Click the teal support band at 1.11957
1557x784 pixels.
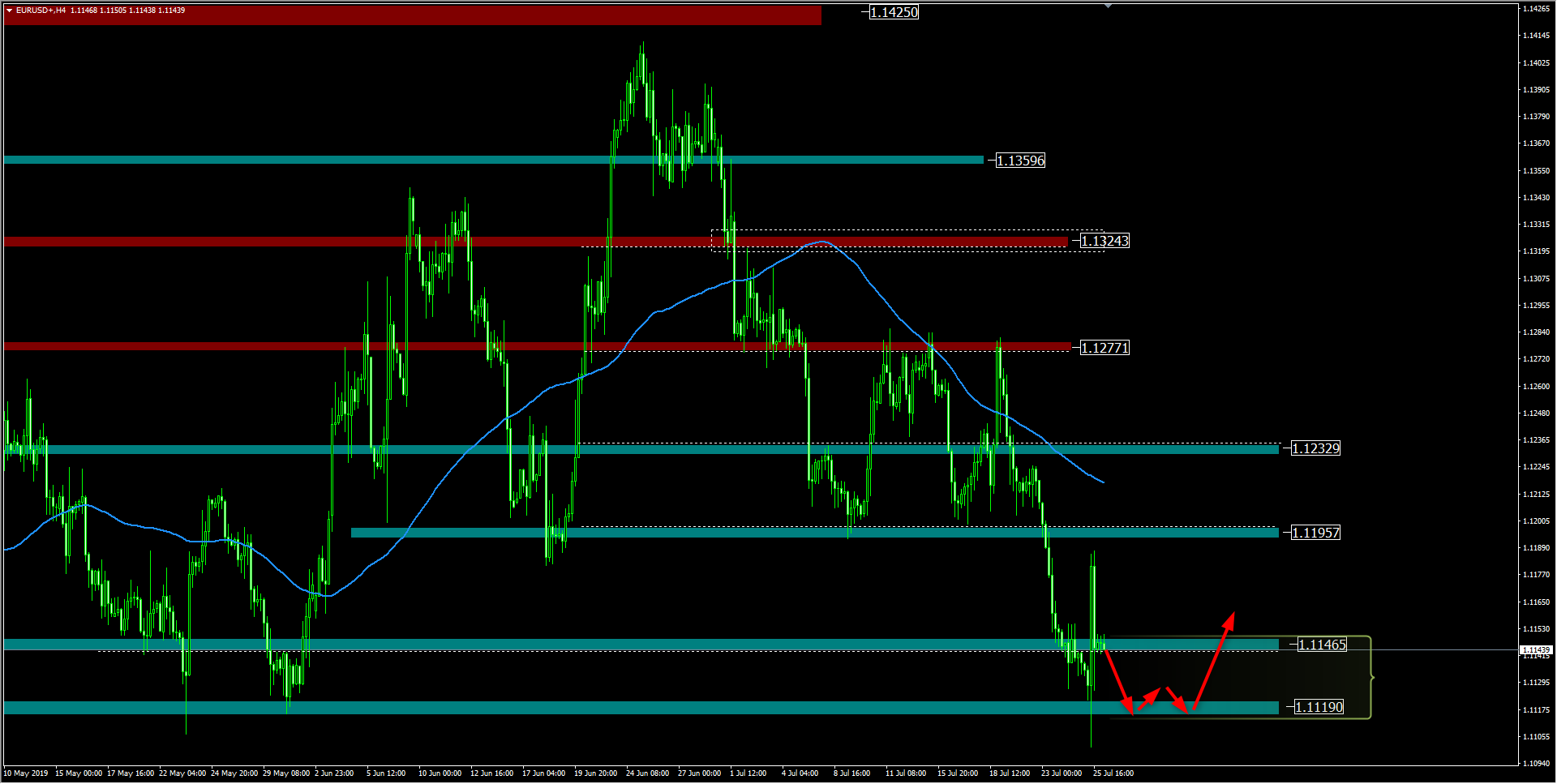[x=811, y=533]
